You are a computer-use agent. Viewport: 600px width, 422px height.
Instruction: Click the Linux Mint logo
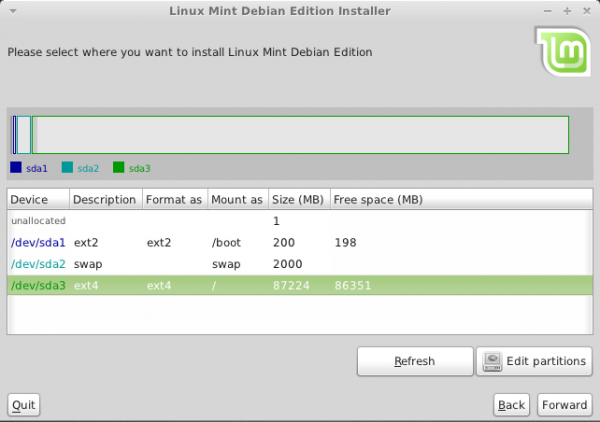coord(562,52)
